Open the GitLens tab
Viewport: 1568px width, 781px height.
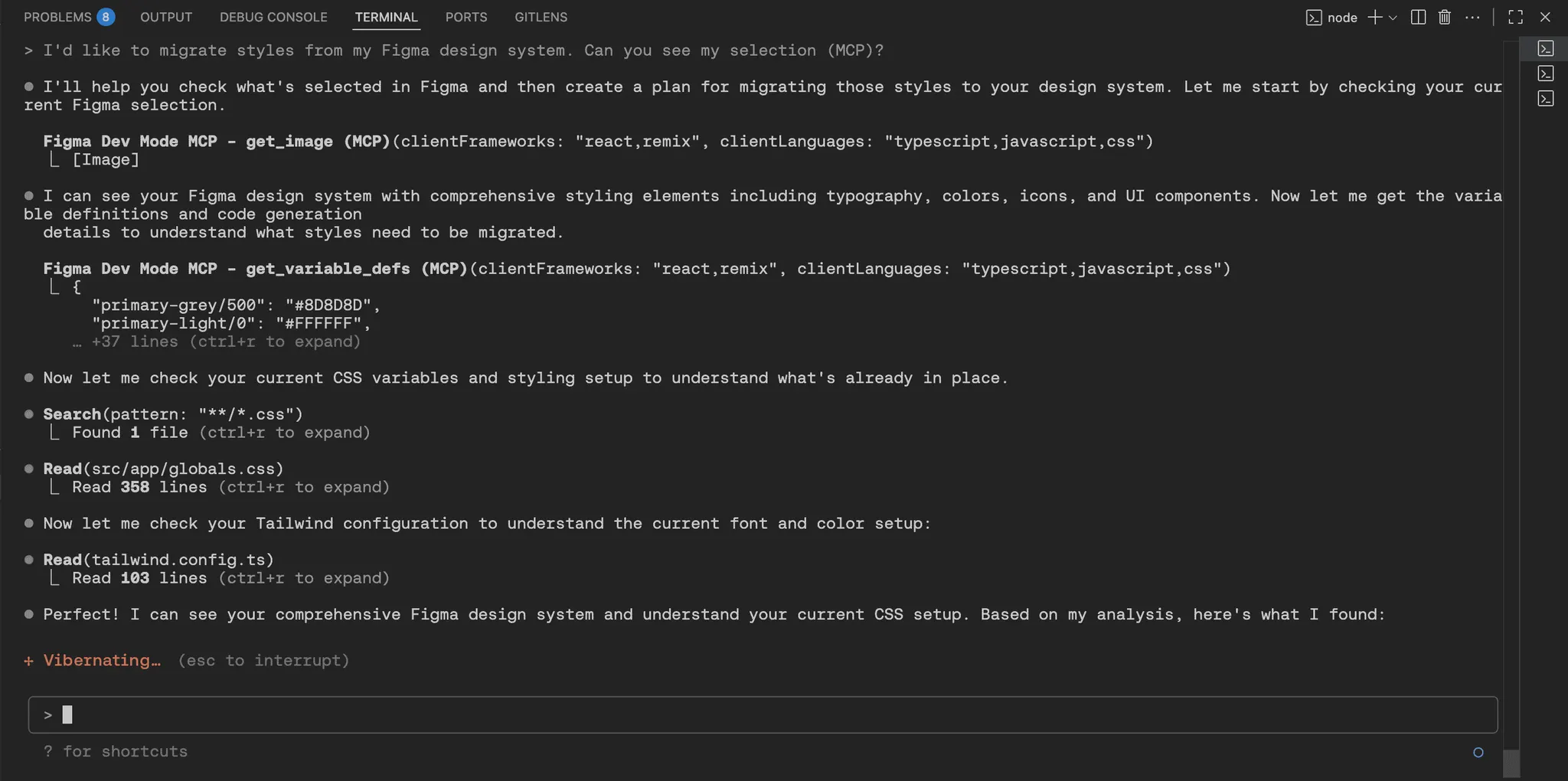click(541, 17)
